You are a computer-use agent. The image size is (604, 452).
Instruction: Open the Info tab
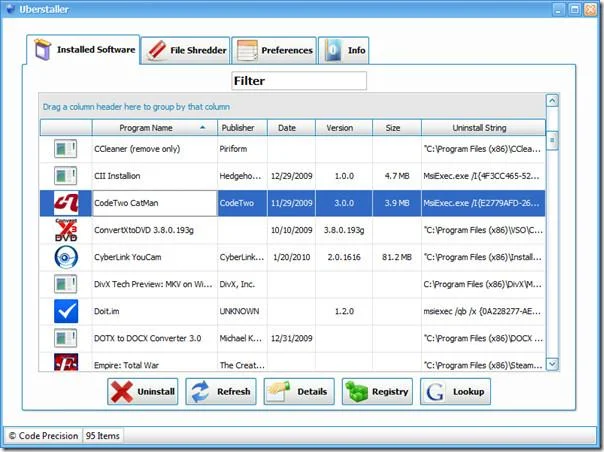coord(344,50)
